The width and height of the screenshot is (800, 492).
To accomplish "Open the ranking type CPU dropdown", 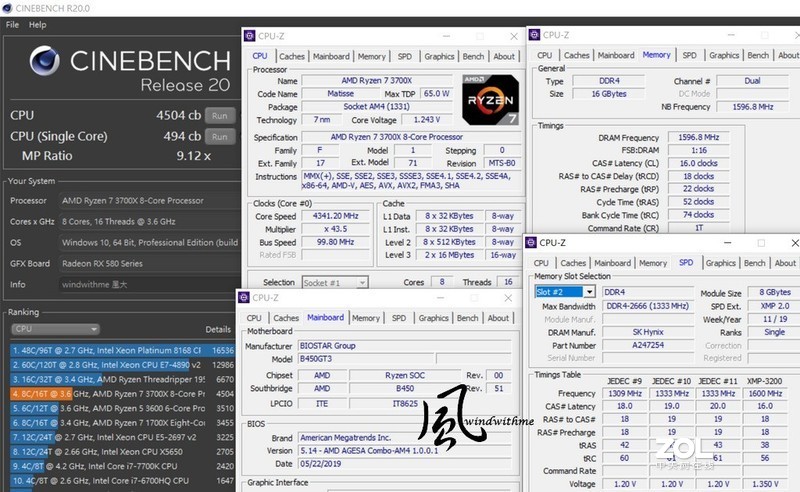I will coord(55,329).
